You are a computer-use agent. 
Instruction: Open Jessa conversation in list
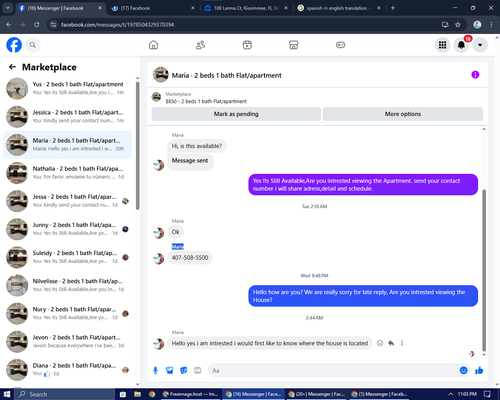click(x=67, y=201)
